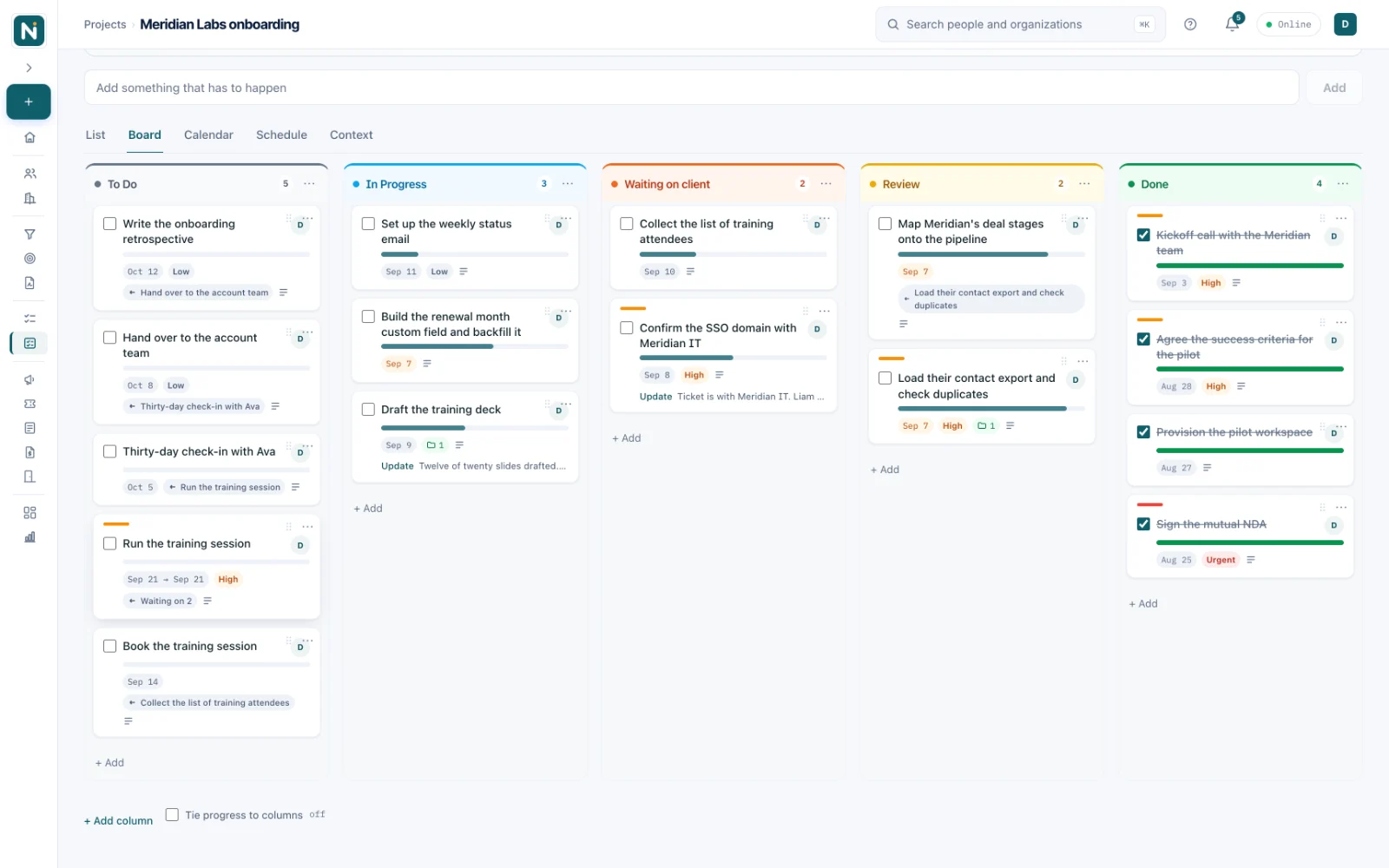1389x868 pixels.
Task: Toggle 'Tie progress to columns' checkbox
Action: 172,814
